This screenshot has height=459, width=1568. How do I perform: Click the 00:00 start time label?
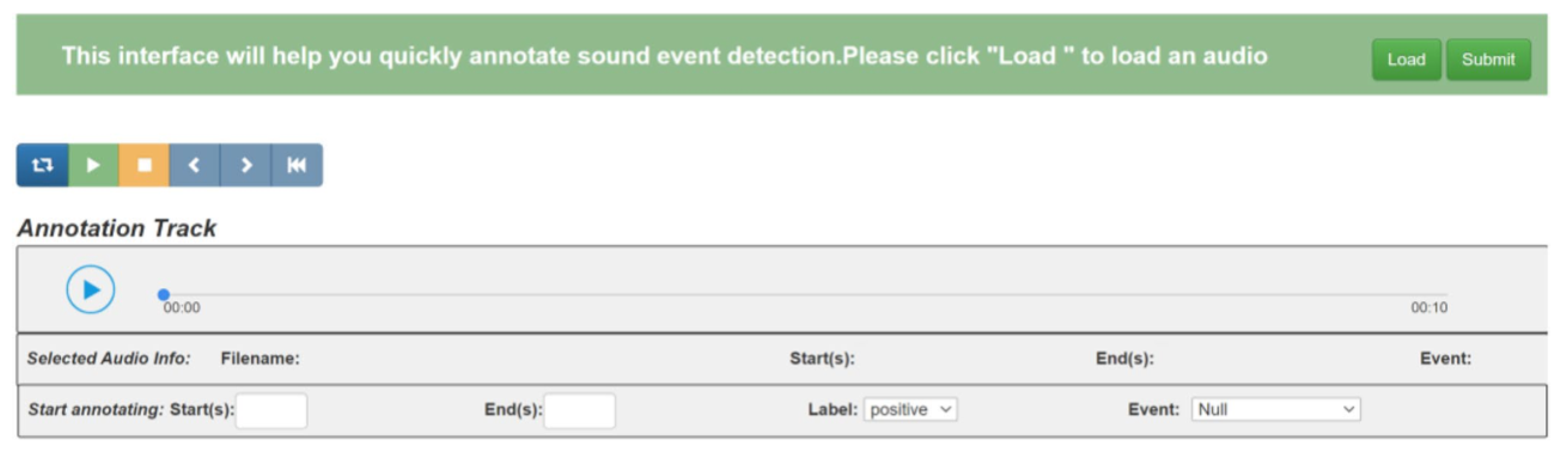tap(181, 308)
